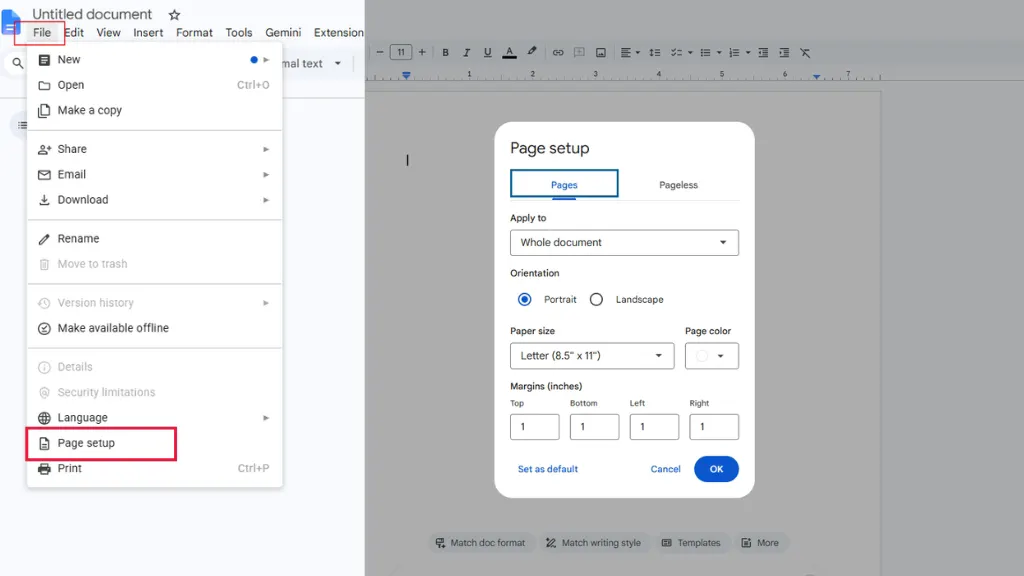Screen dimensions: 1024x576
Task: Click the decrease indent icon
Action: click(763, 53)
